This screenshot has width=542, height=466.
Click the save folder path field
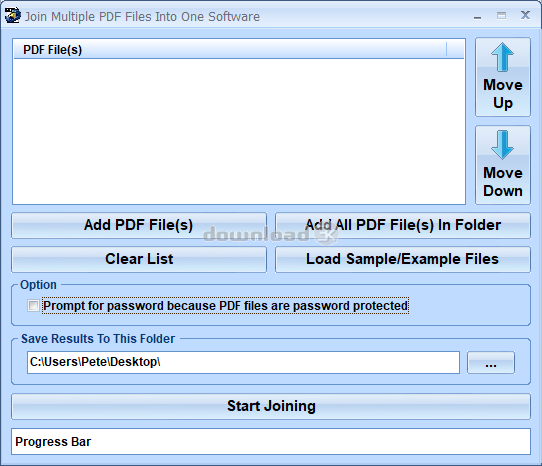tap(243, 362)
